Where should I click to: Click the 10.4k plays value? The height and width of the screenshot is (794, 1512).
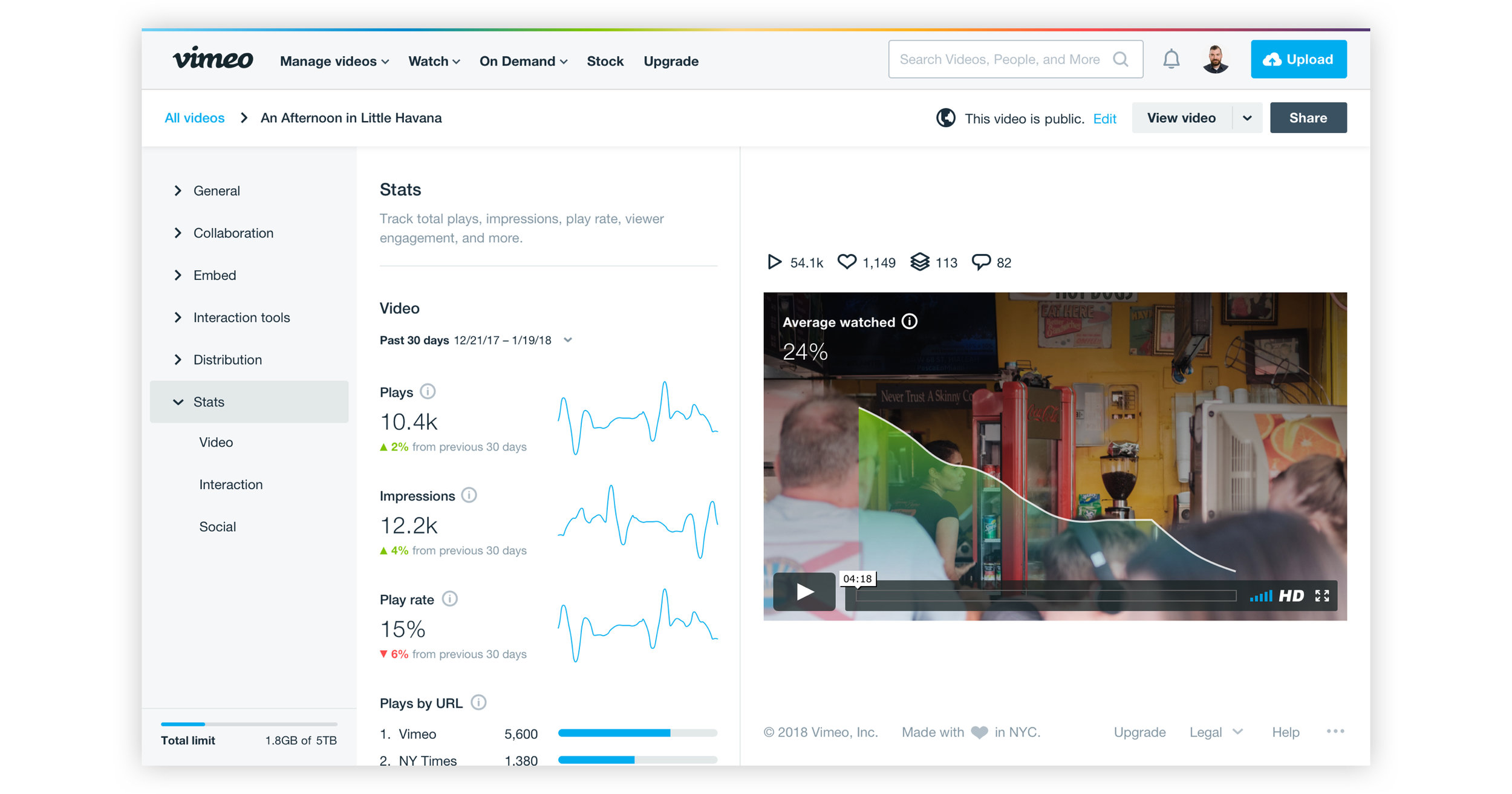click(x=409, y=421)
